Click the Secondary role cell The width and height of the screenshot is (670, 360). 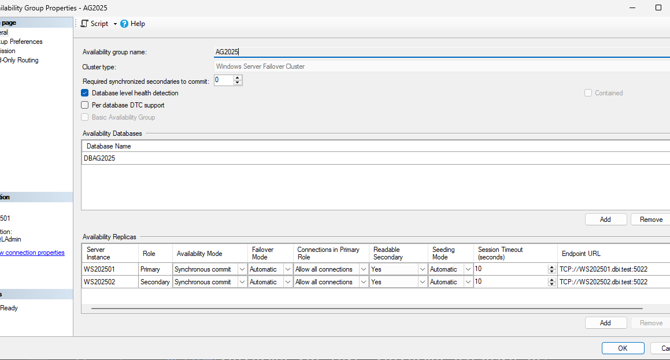[x=155, y=282]
